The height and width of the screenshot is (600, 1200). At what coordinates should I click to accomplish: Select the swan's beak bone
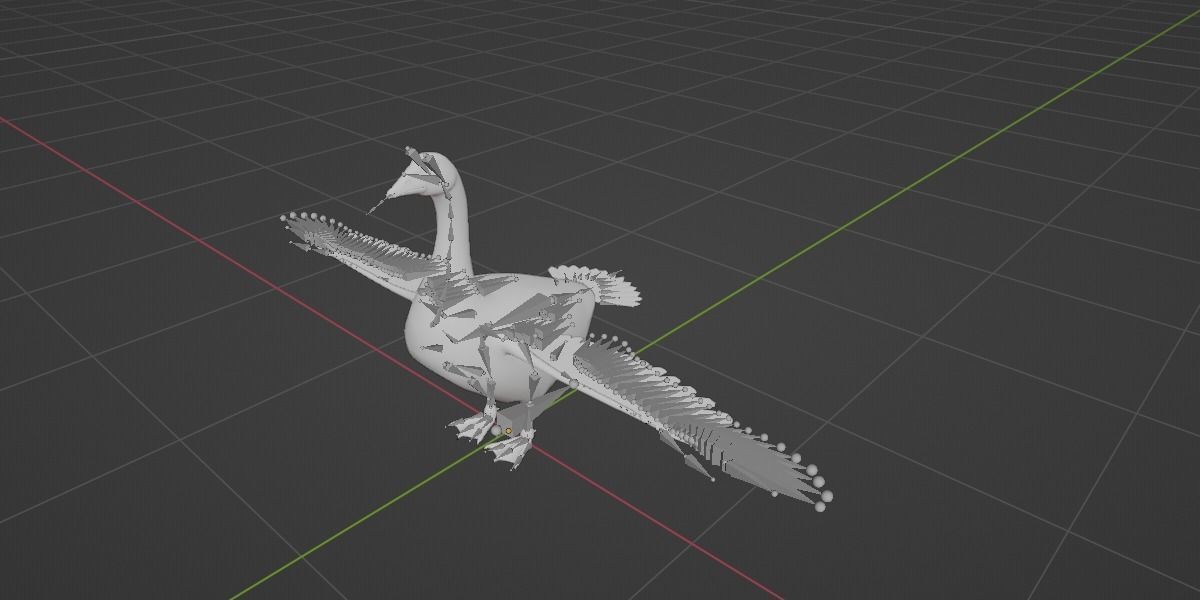tap(379, 205)
